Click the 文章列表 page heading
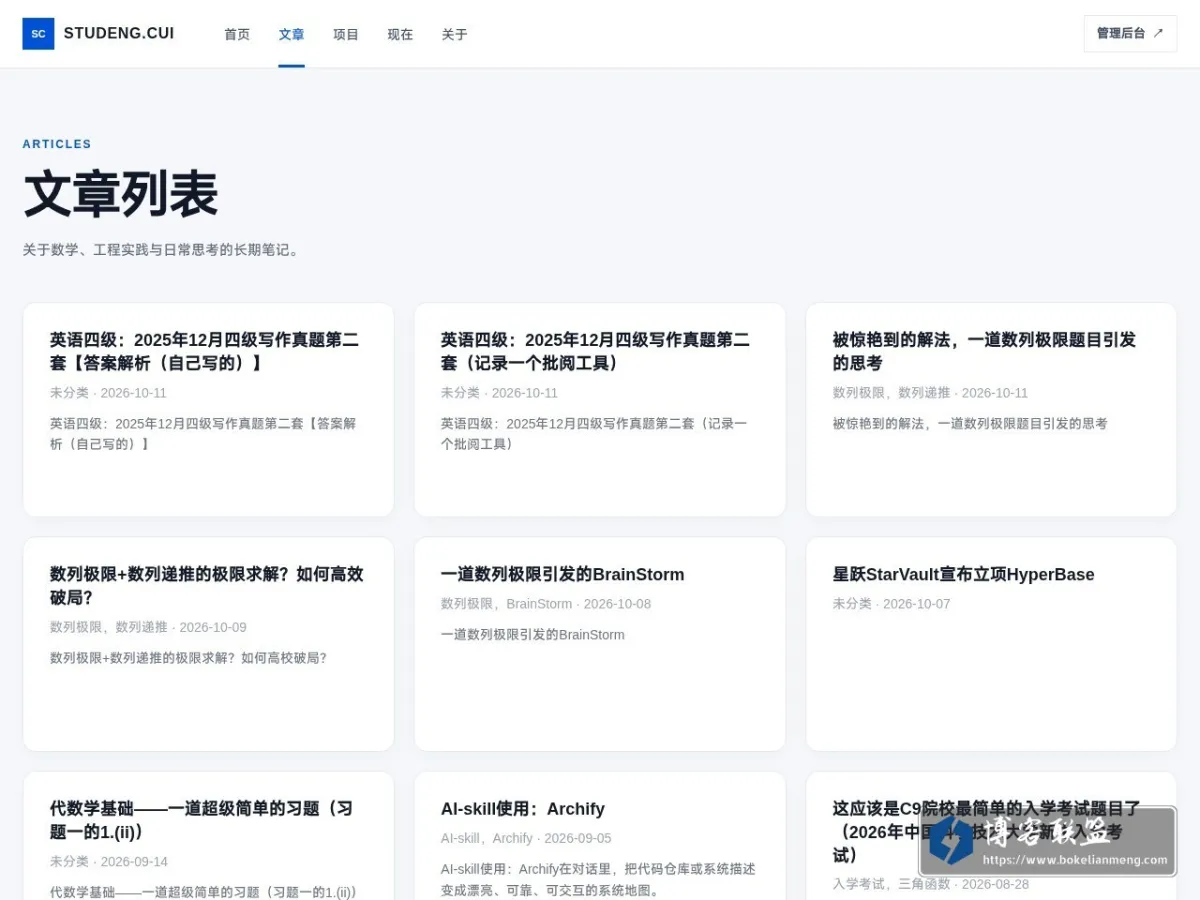This screenshot has height=900, width=1200. click(120, 194)
